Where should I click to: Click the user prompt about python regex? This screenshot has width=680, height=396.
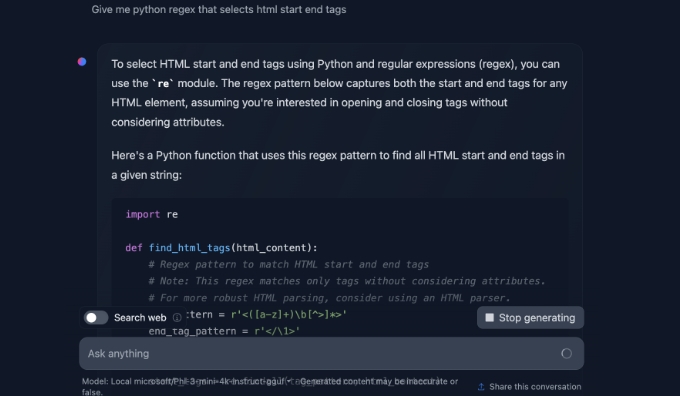pyautogui.click(x=219, y=10)
